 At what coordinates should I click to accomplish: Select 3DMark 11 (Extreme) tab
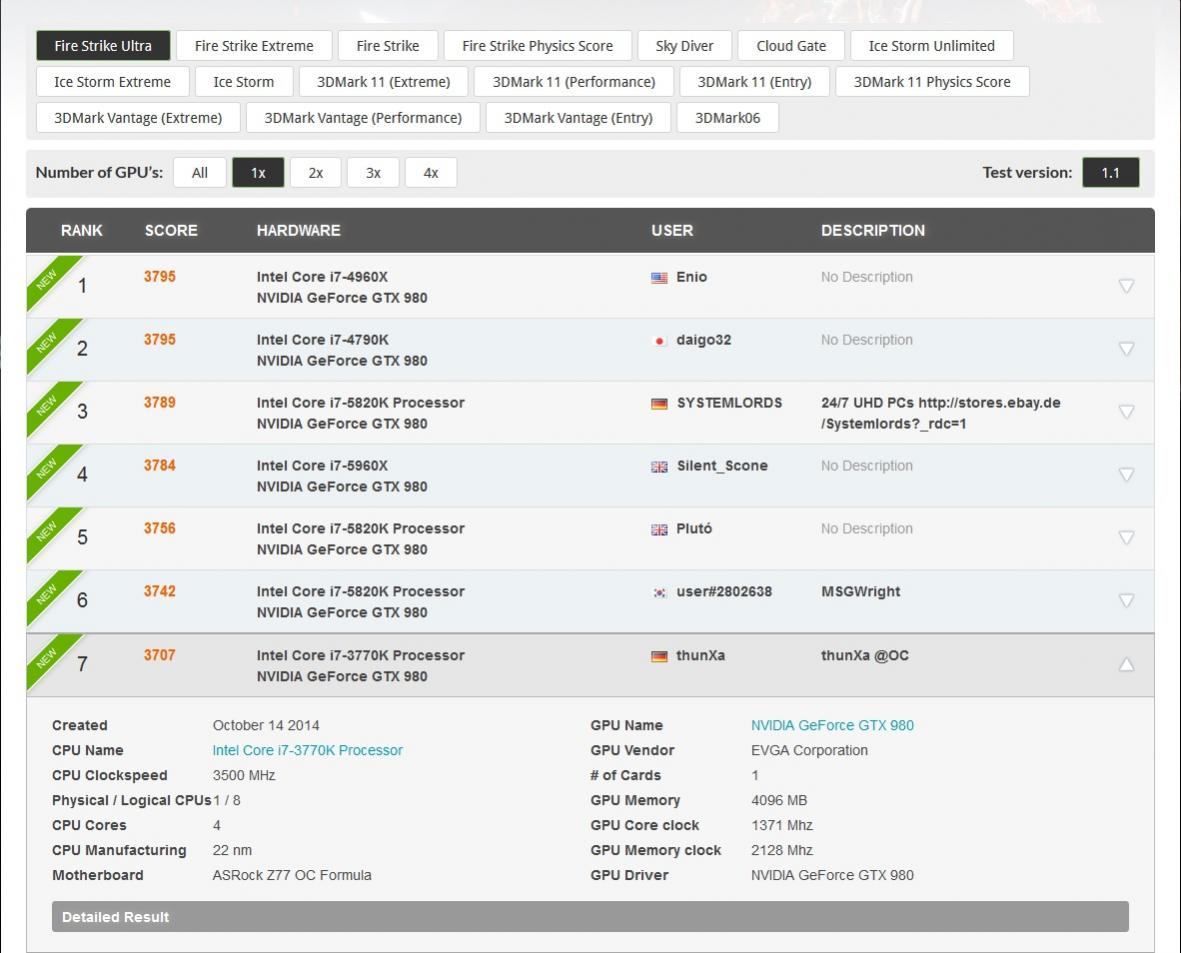click(383, 82)
